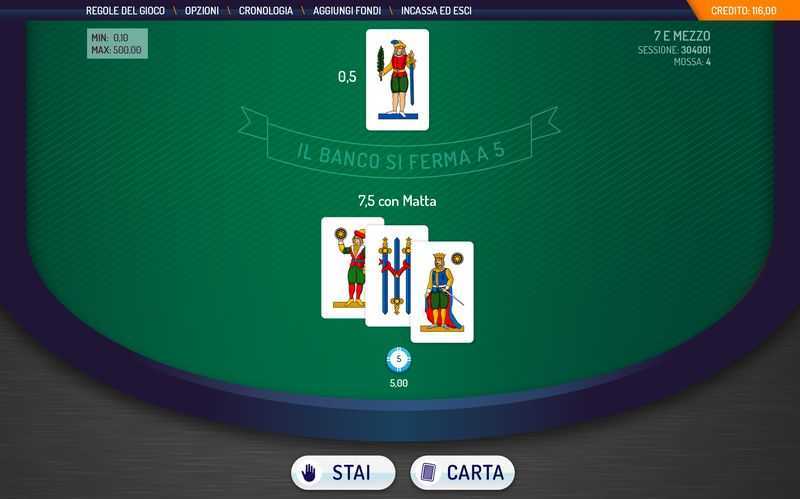Click the hand icon on the STAI button
Viewport: 800px width, 499px height.
pos(309,473)
